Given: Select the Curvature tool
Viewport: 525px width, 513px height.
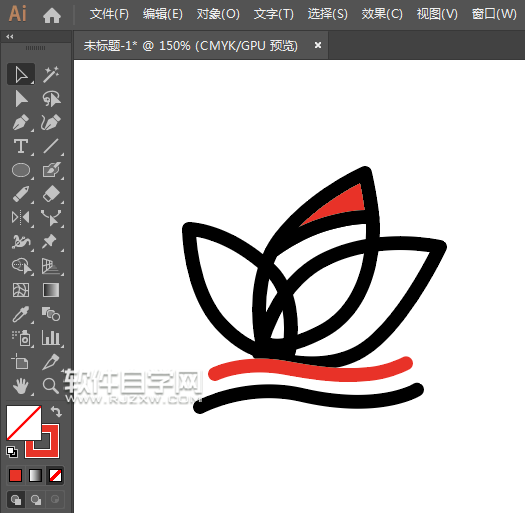Looking at the screenshot, I should pyautogui.click(x=51, y=123).
